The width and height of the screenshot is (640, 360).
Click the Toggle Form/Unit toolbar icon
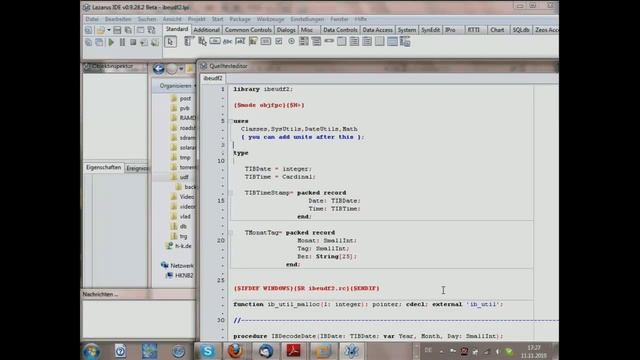click(x=151, y=30)
